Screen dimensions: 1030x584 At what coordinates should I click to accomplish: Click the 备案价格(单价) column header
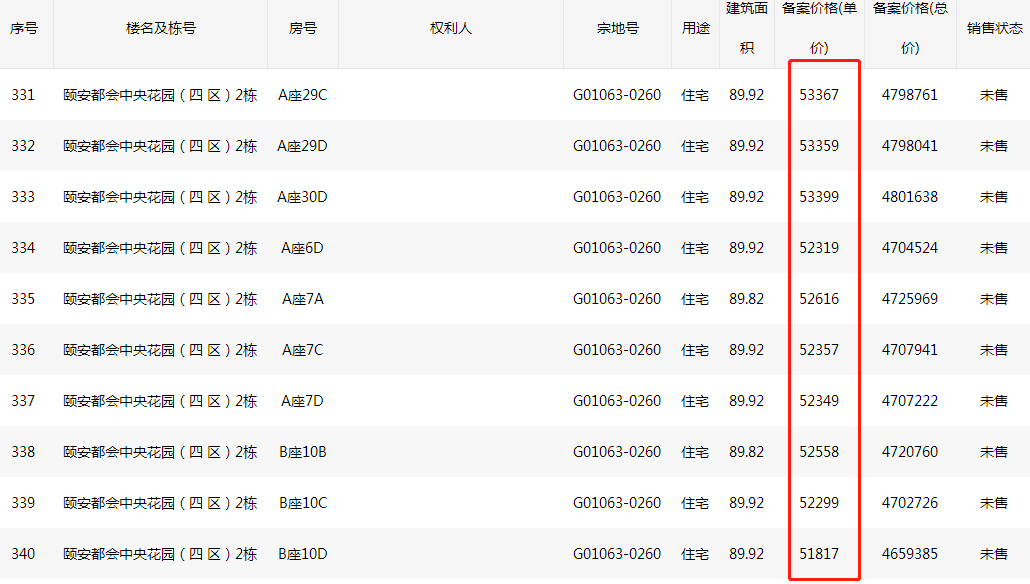pos(819,28)
